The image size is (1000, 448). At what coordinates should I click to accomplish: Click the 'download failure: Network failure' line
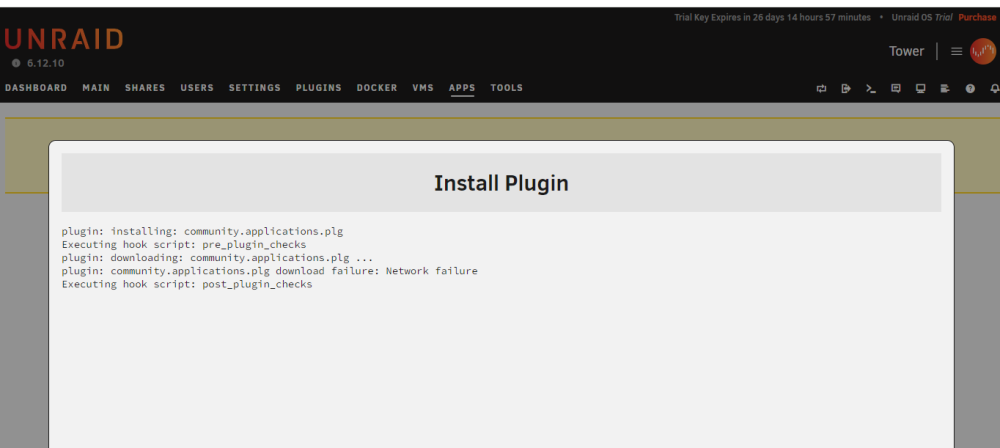(269, 271)
